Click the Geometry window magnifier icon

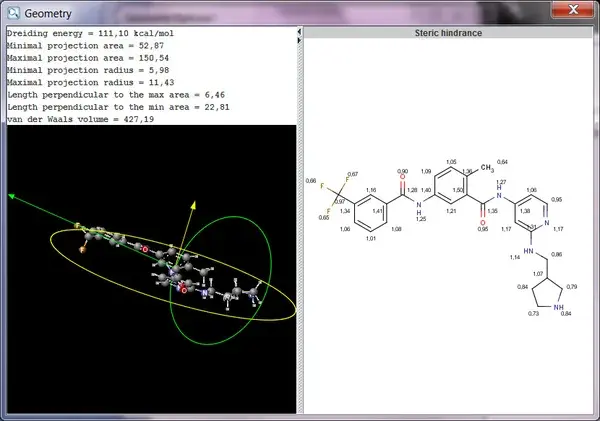pyautogui.click(x=13, y=13)
